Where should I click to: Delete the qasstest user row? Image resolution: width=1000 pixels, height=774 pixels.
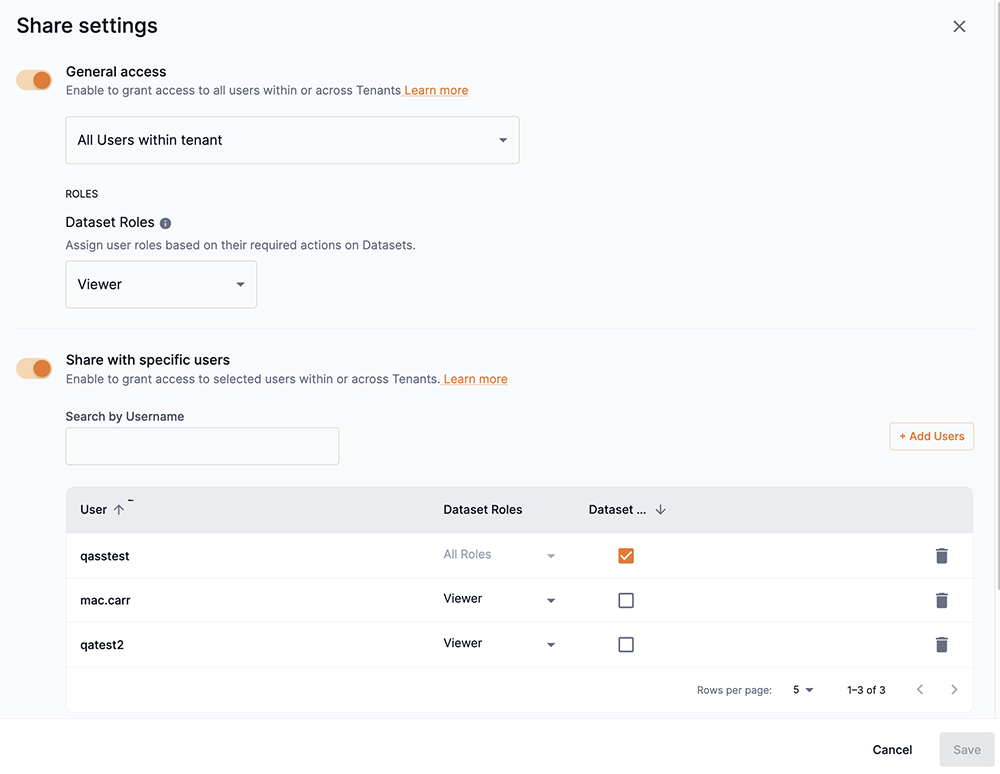pos(941,555)
